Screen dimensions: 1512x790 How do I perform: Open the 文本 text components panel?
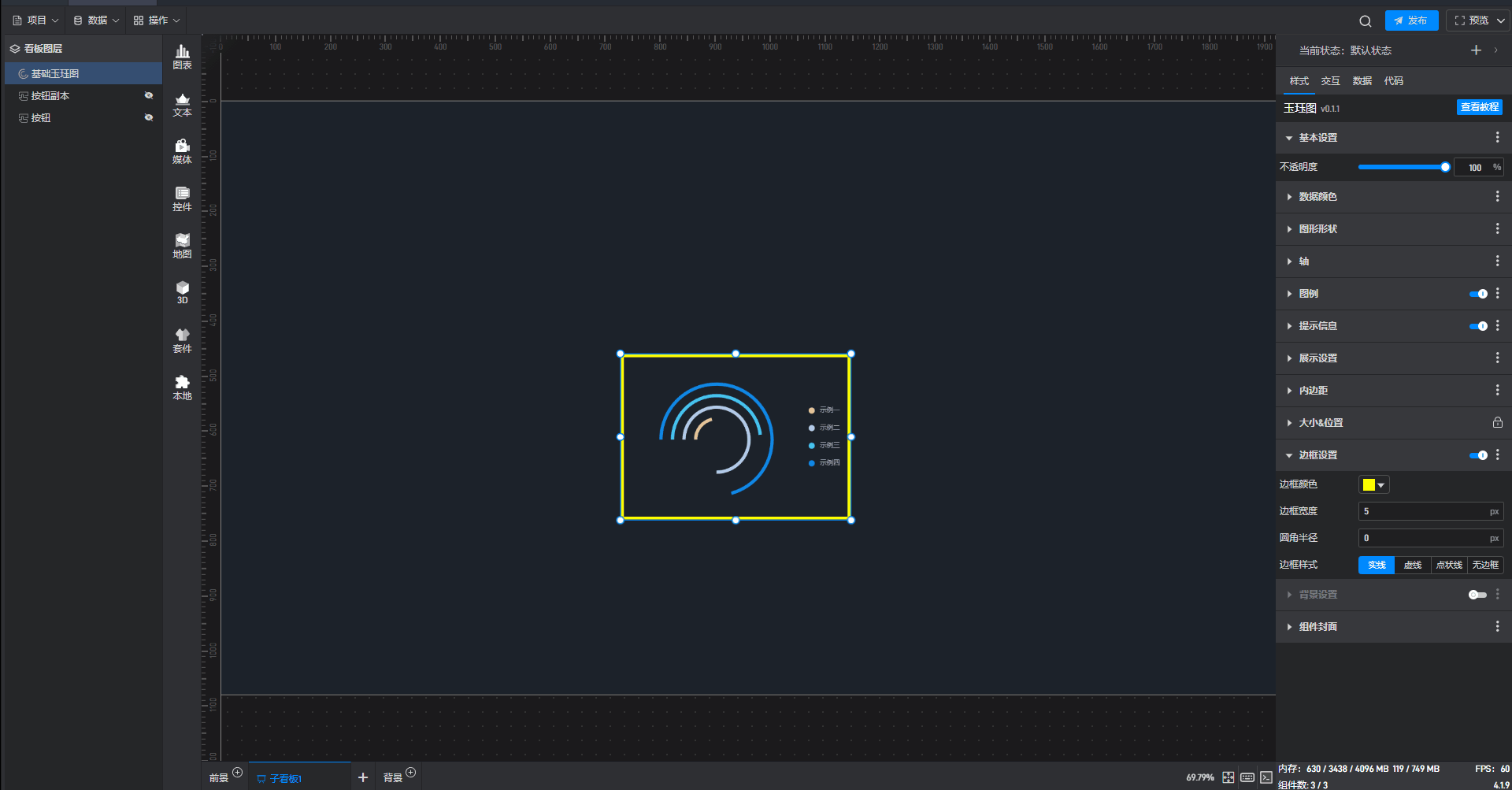click(182, 104)
